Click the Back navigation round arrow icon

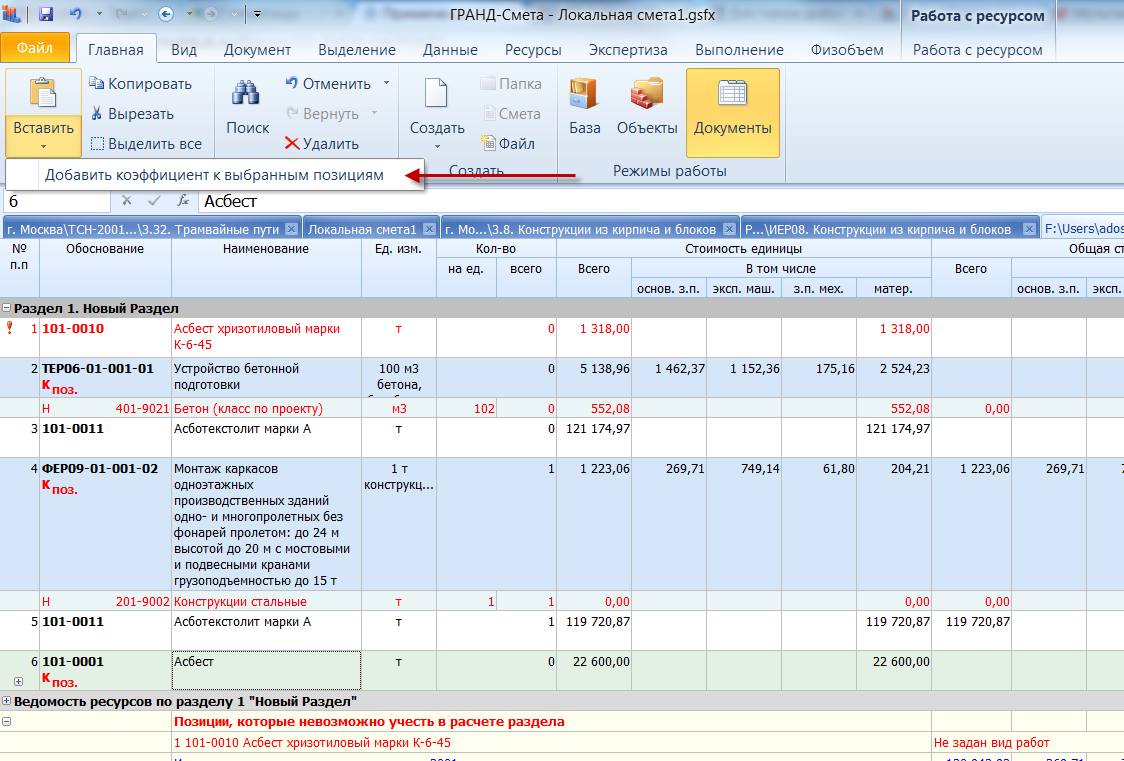(166, 14)
